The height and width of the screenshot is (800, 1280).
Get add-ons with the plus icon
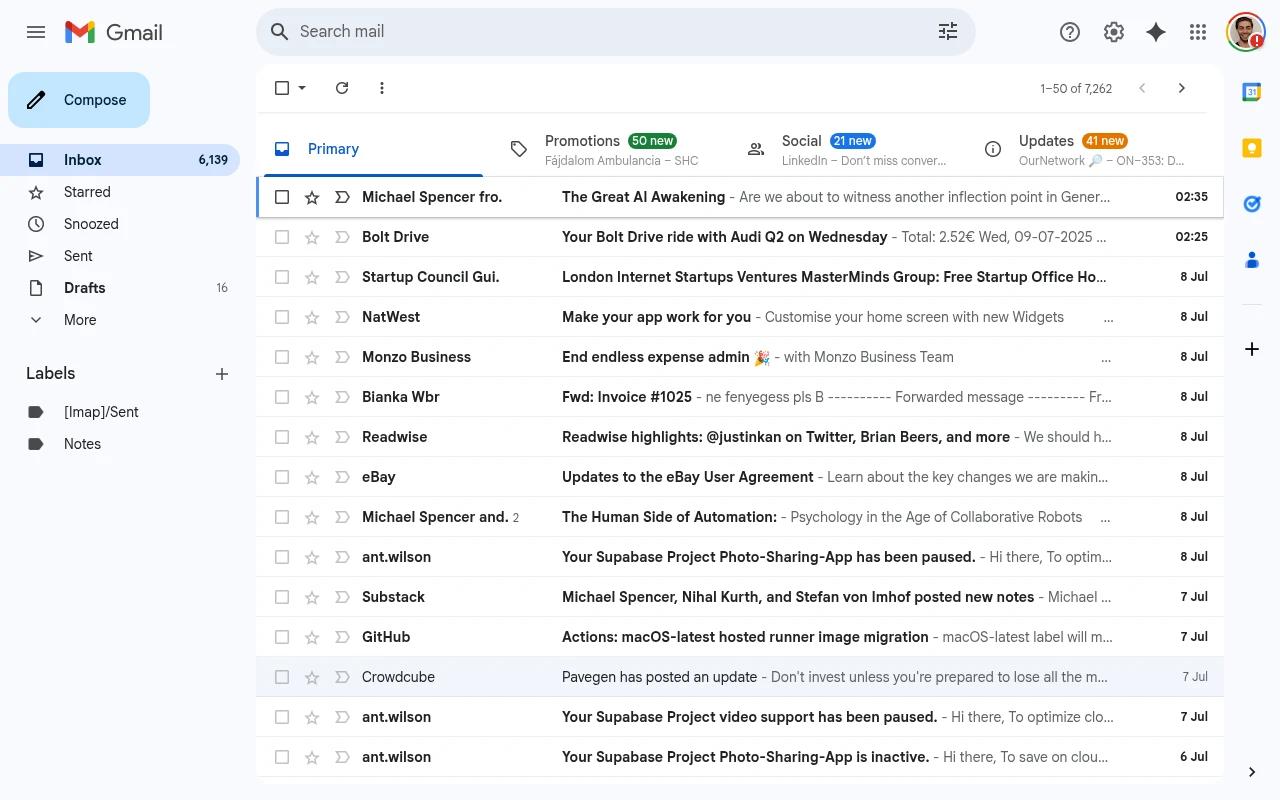coord(1252,349)
